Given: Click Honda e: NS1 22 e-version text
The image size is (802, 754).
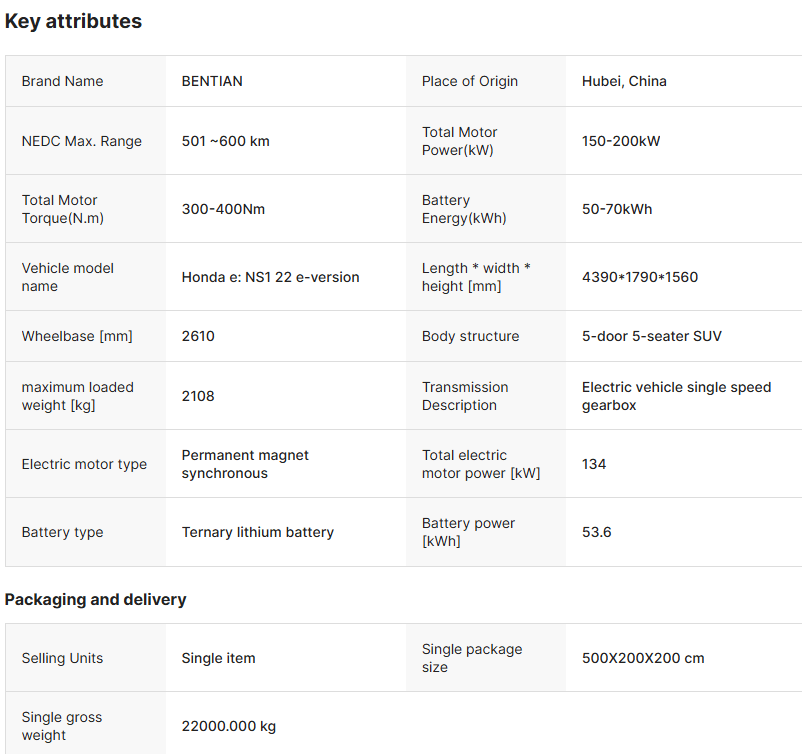Looking at the screenshot, I should pyautogui.click(x=270, y=277).
